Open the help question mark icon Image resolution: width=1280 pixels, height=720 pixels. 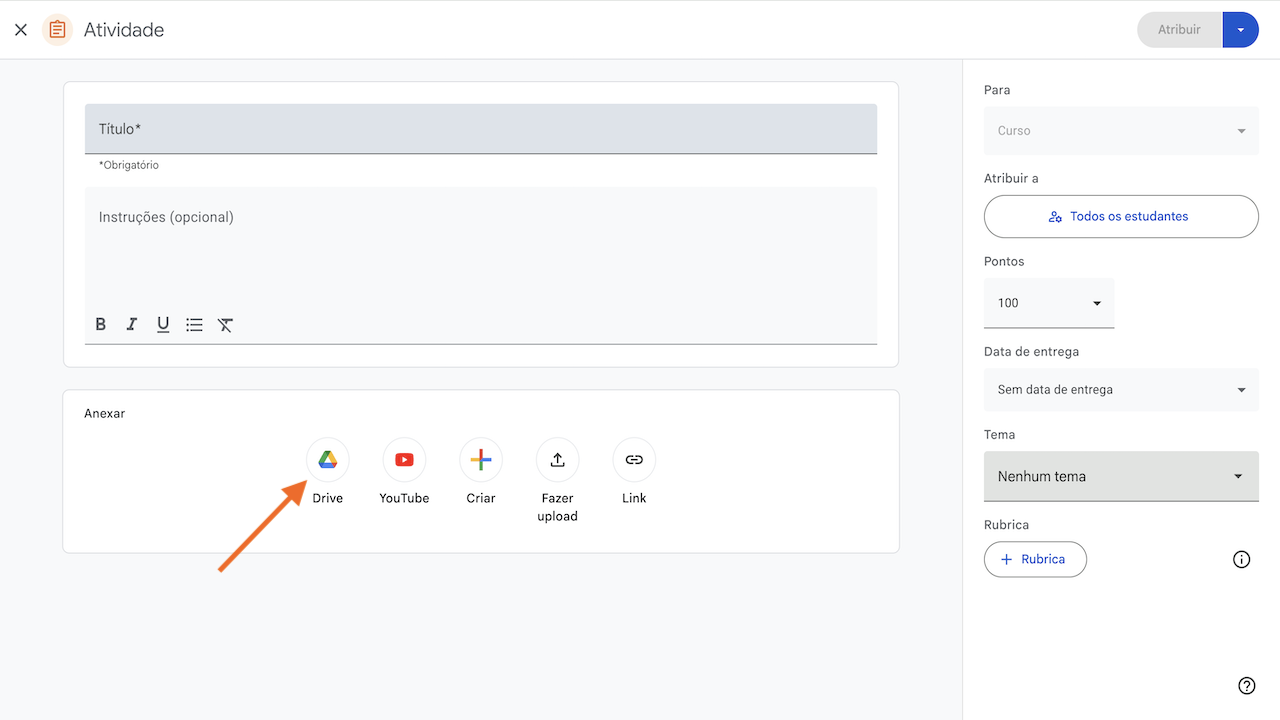click(x=1247, y=686)
